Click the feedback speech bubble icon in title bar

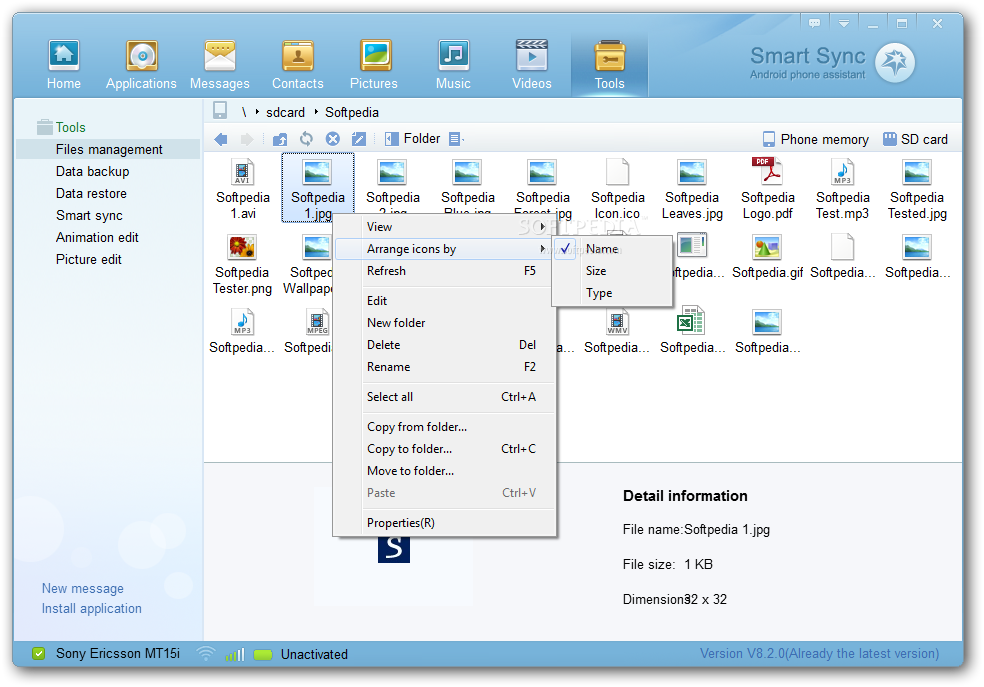(x=815, y=23)
